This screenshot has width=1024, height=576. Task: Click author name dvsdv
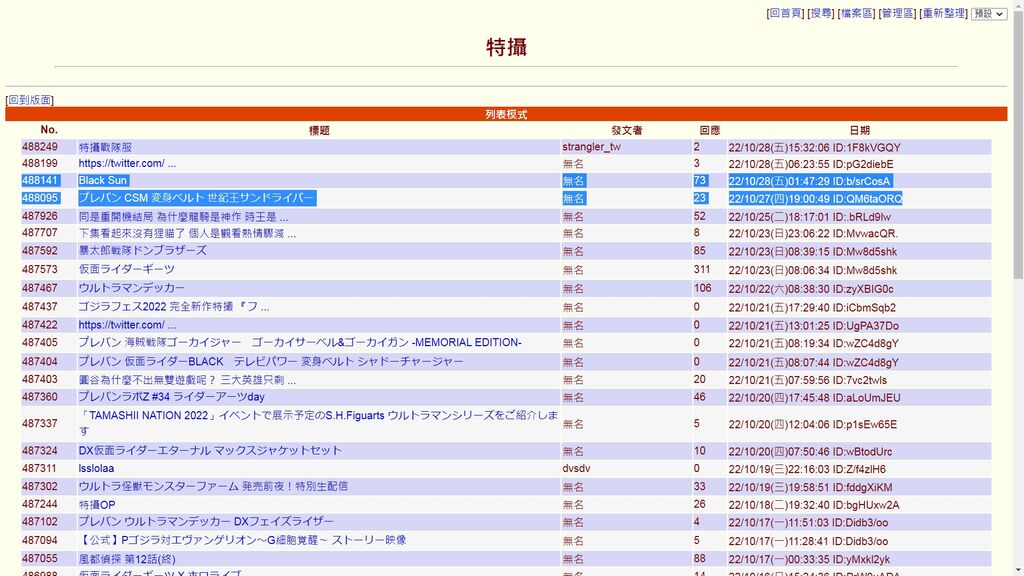577,469
